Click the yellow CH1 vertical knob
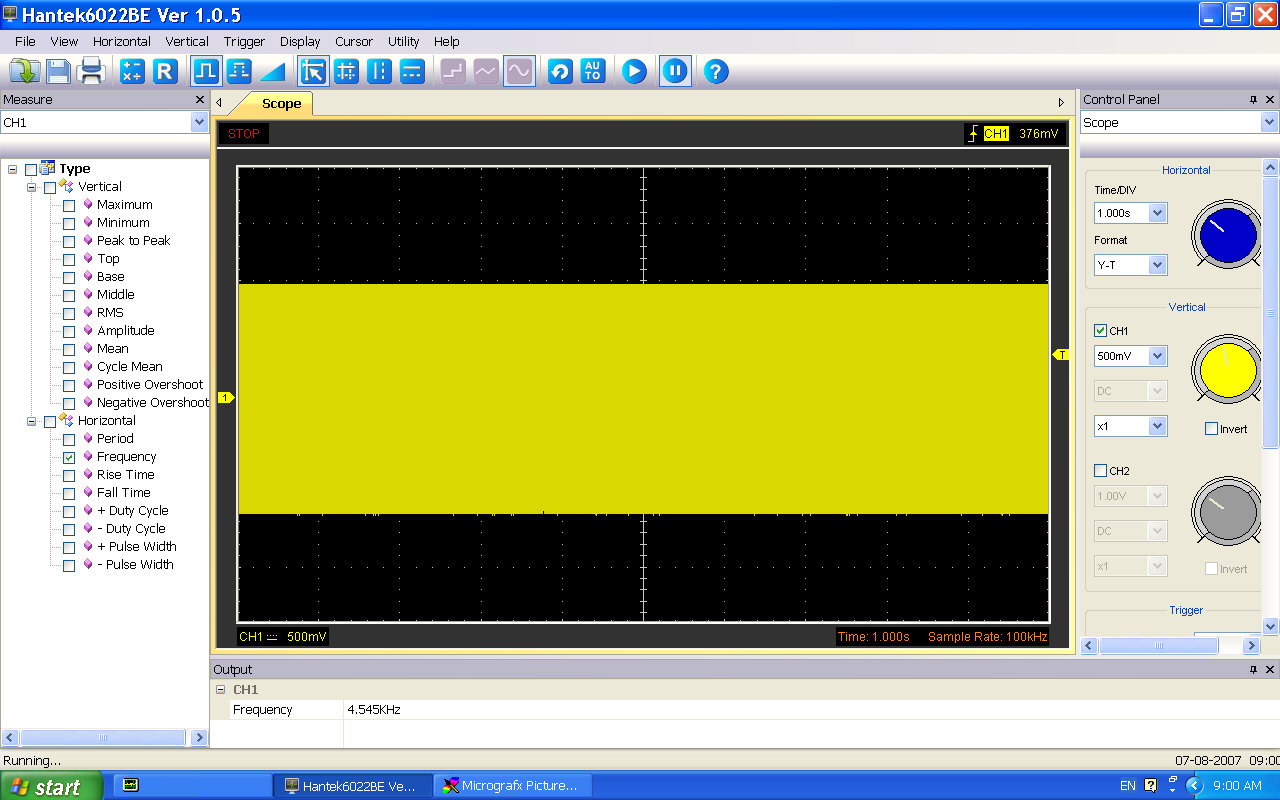1280x800 pixels. [1227, 371]
